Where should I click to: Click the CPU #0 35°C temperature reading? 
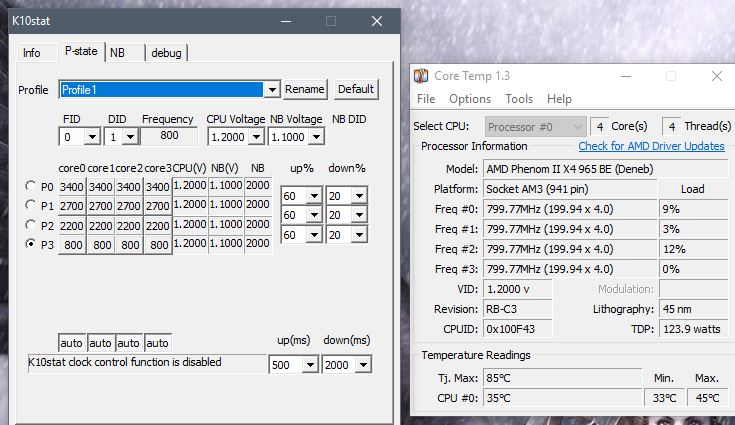pyautogui.click(x=562, y=398)
